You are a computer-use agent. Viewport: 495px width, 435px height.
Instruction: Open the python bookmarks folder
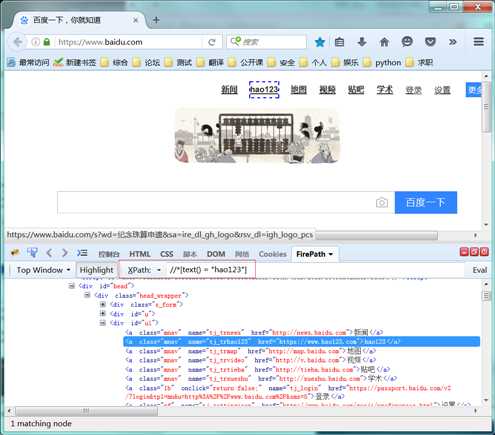click(x=382, y=62)
